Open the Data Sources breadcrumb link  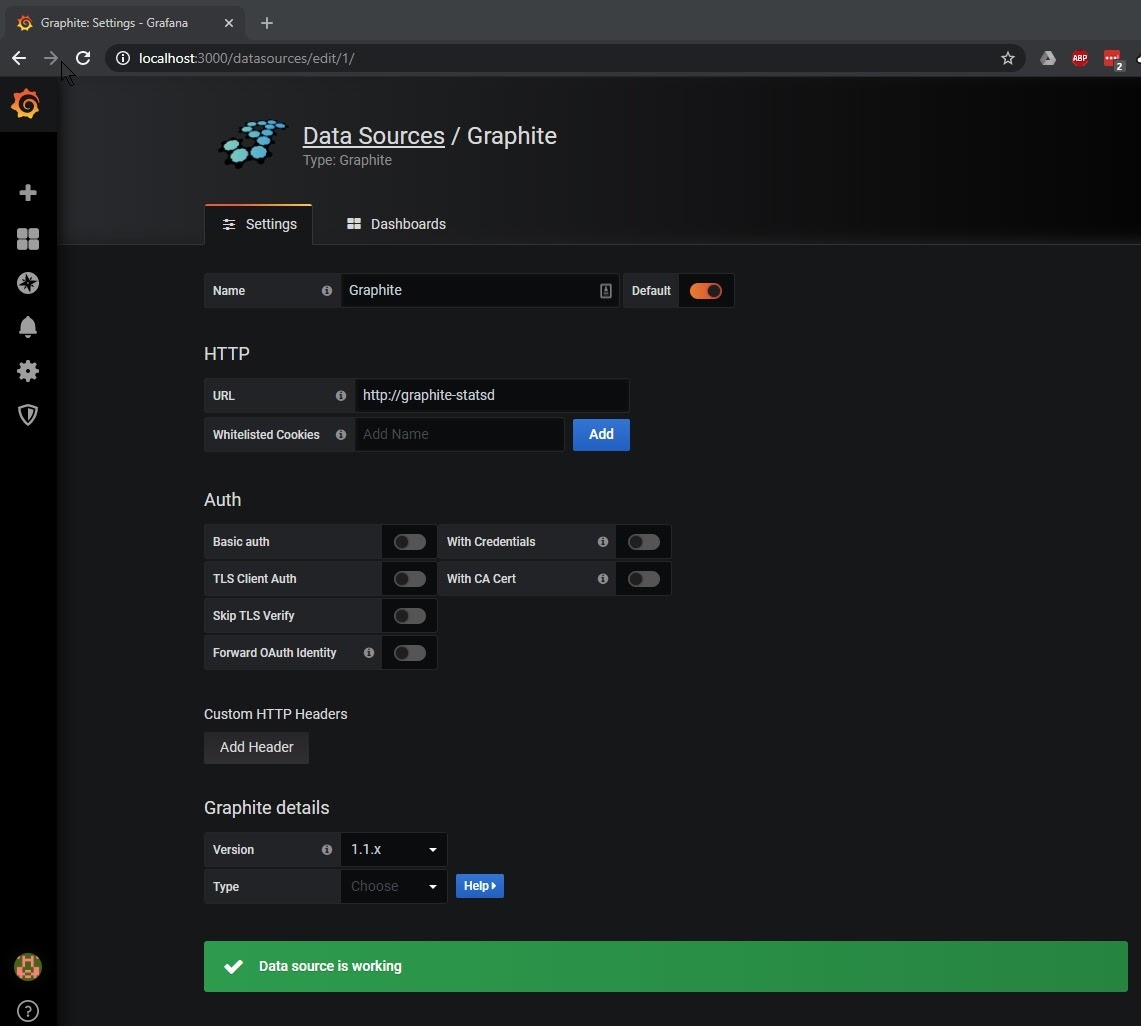coord(373,136)
